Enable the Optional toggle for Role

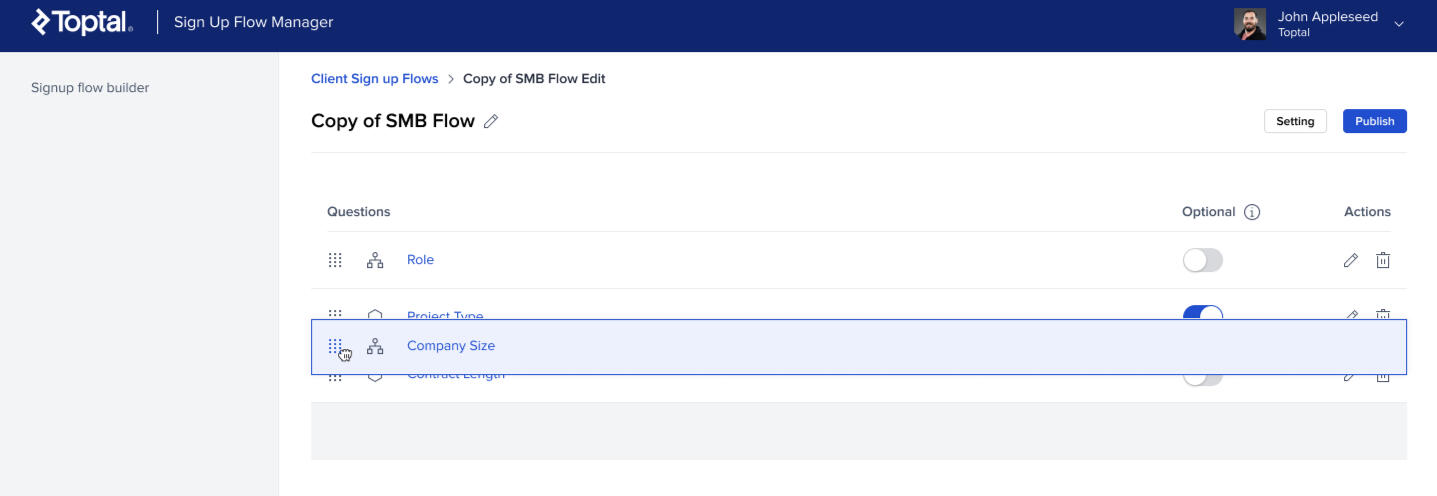(1202, 260)
